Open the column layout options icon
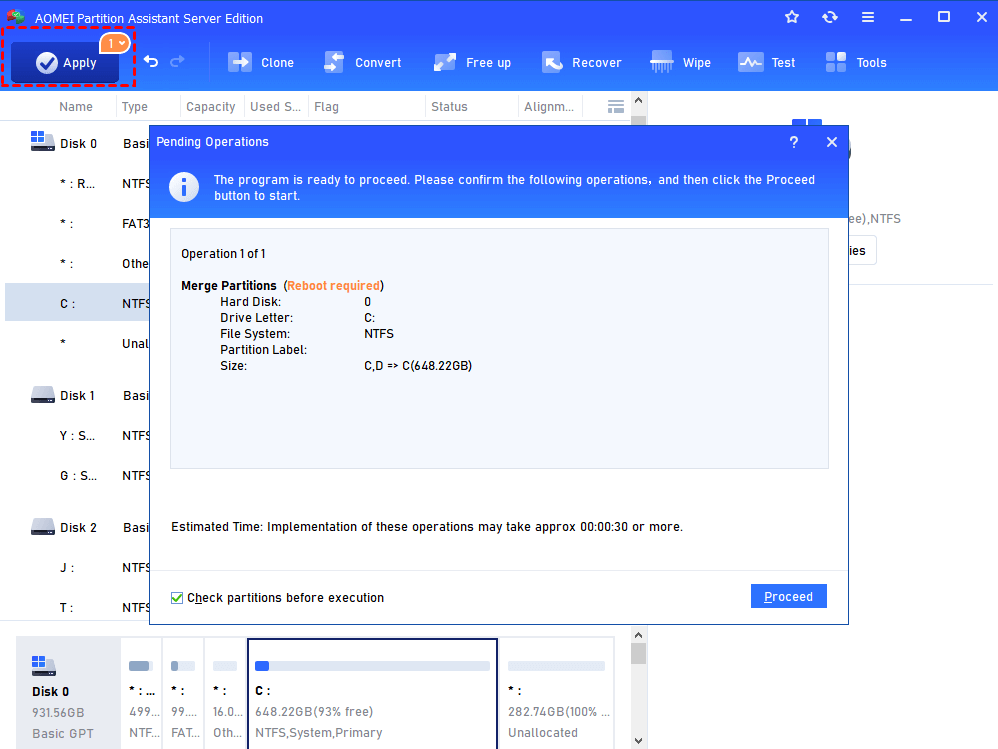The image size is (998, 749). coord(615,107)
